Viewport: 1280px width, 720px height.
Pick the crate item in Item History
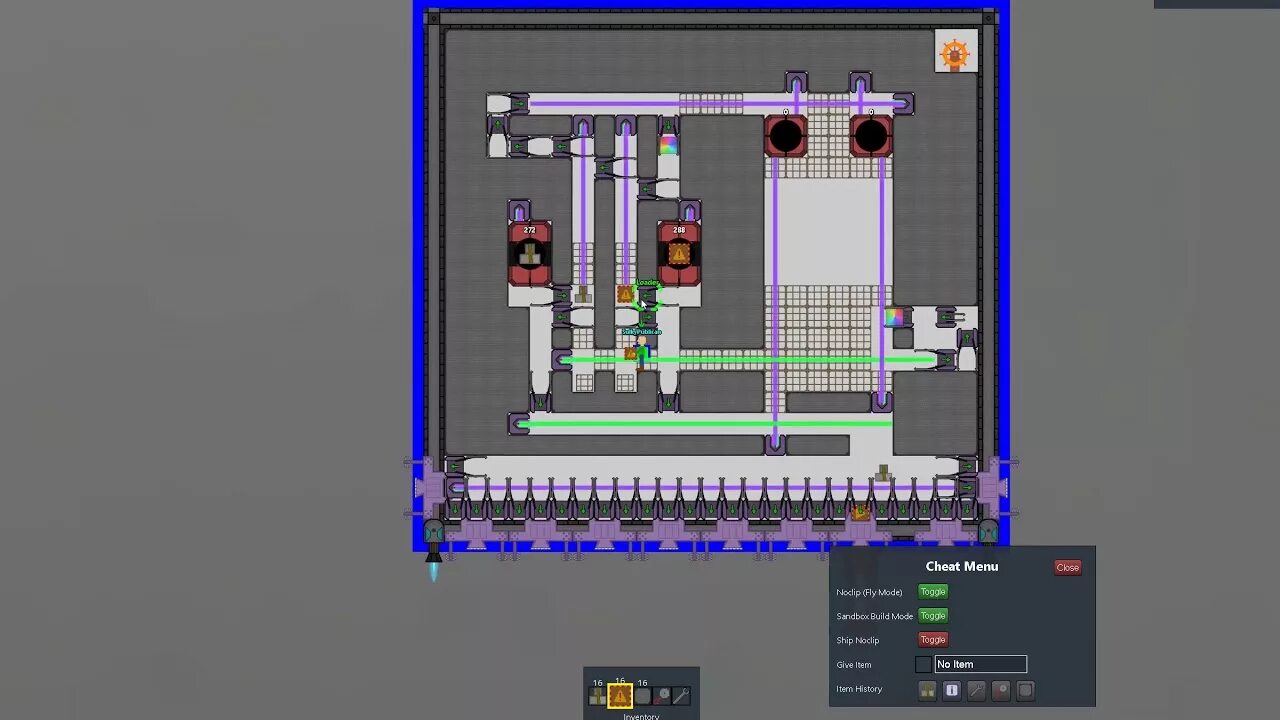pyautogui.click(x=927, y=690)
